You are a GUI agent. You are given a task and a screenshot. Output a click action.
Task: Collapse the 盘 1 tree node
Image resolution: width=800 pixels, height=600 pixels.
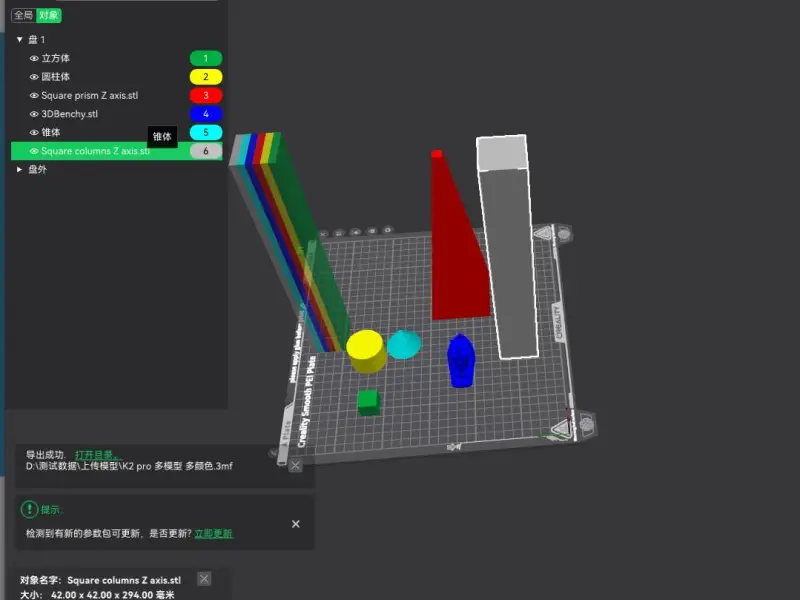19,39
